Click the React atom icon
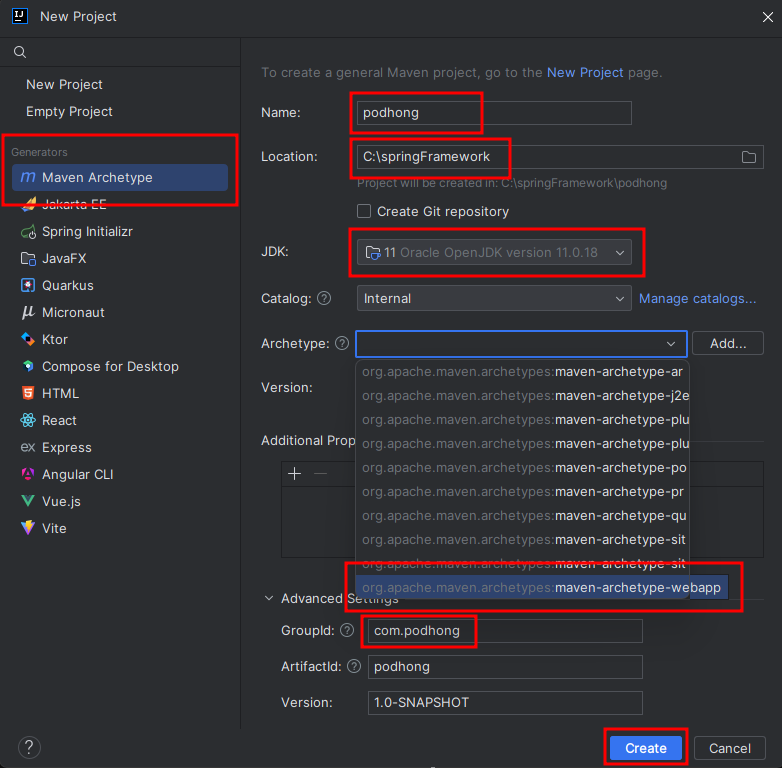Screen dimensions: 782x768 pos(28,420)
